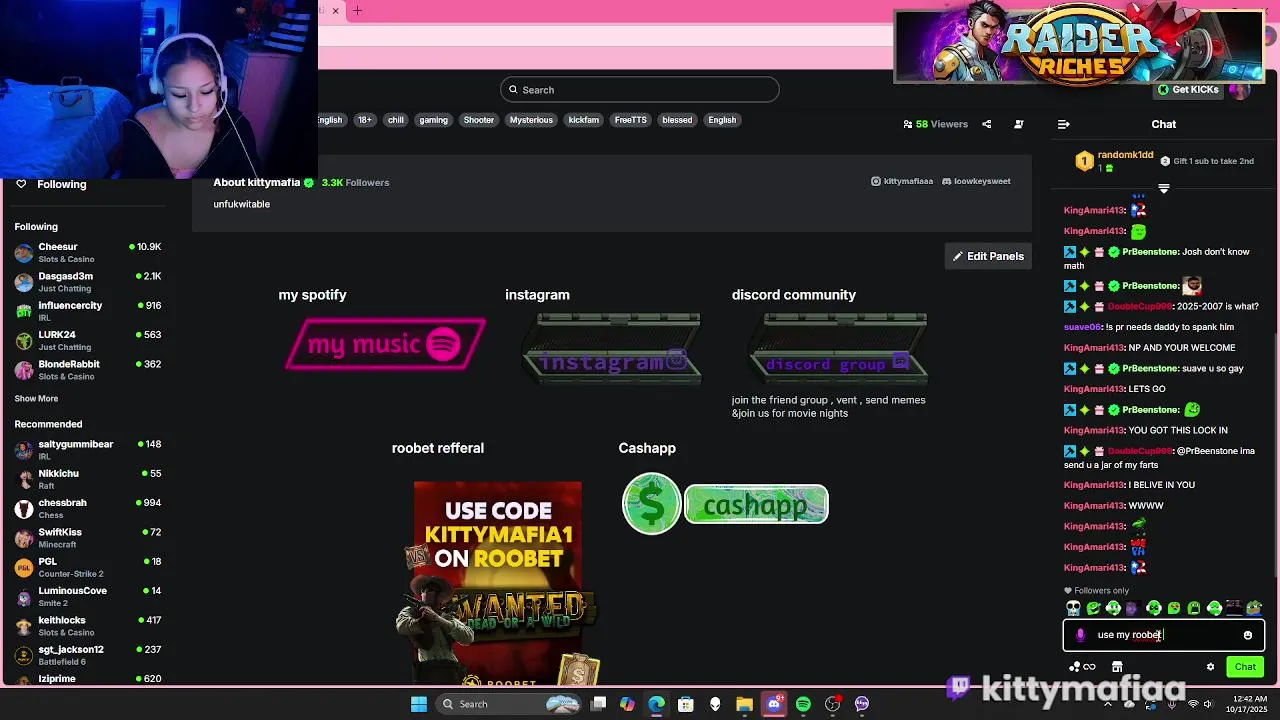Click the chat message input field
The image size is (1280, 720).
click(1164, 635)
